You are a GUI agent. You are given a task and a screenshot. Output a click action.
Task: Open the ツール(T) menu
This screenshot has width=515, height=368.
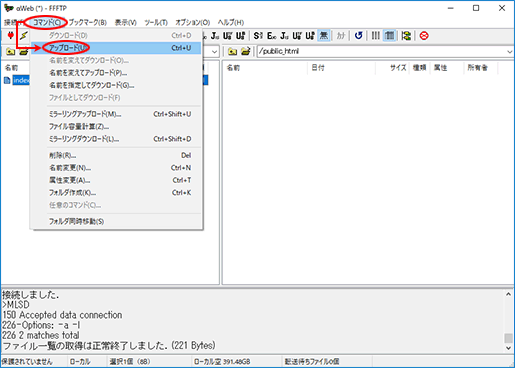click(156, 22)
